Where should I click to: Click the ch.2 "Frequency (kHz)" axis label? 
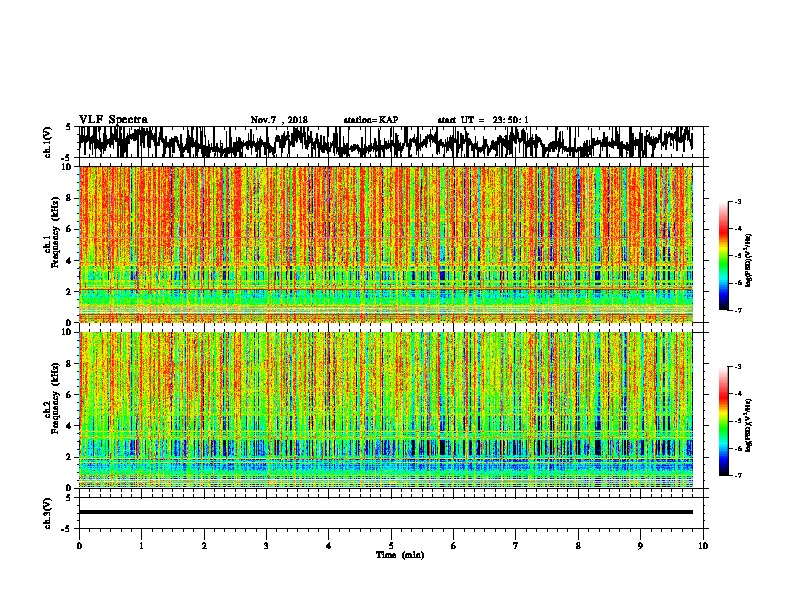(x=55, y=398)
